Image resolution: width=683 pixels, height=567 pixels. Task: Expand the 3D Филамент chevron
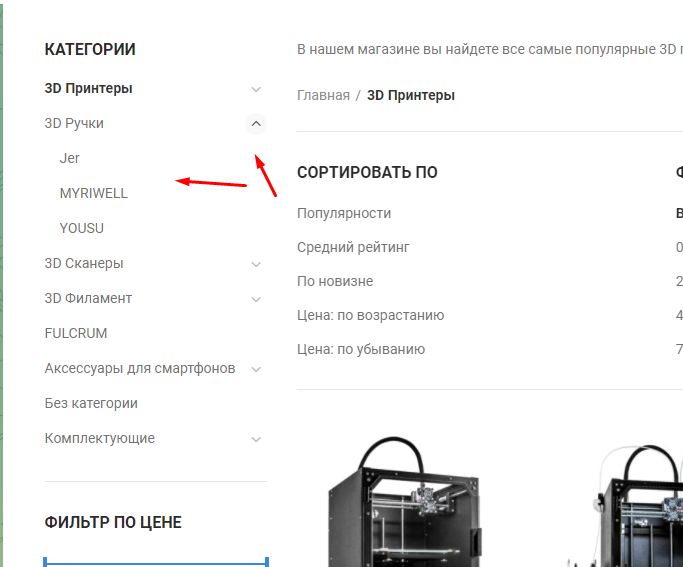point(256,299)
